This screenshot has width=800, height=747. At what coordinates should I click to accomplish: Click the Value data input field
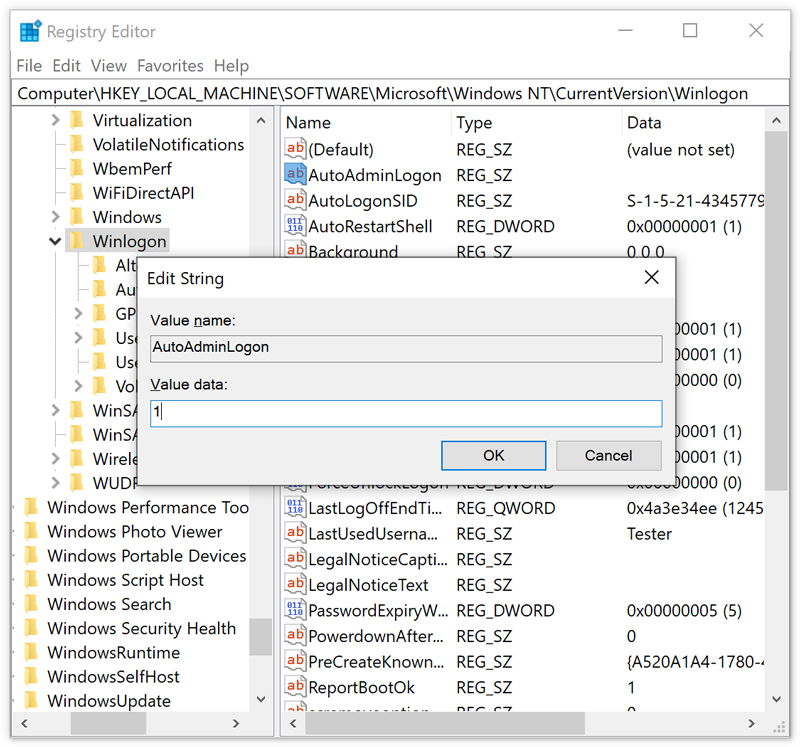406,413
